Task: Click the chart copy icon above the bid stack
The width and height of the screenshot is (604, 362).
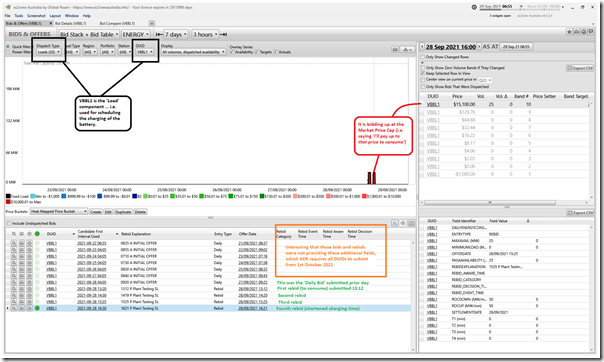Action: tap(395, 49)
